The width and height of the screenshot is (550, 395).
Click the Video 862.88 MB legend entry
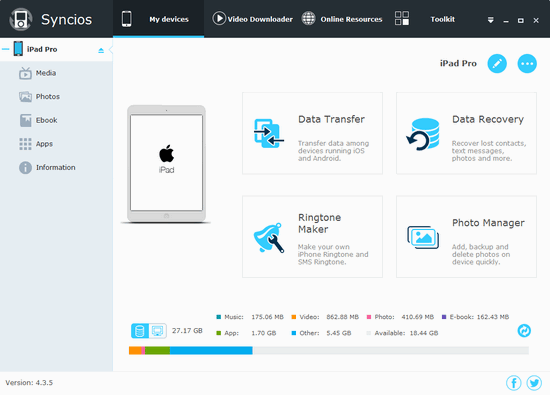click(x=325, y=317)
